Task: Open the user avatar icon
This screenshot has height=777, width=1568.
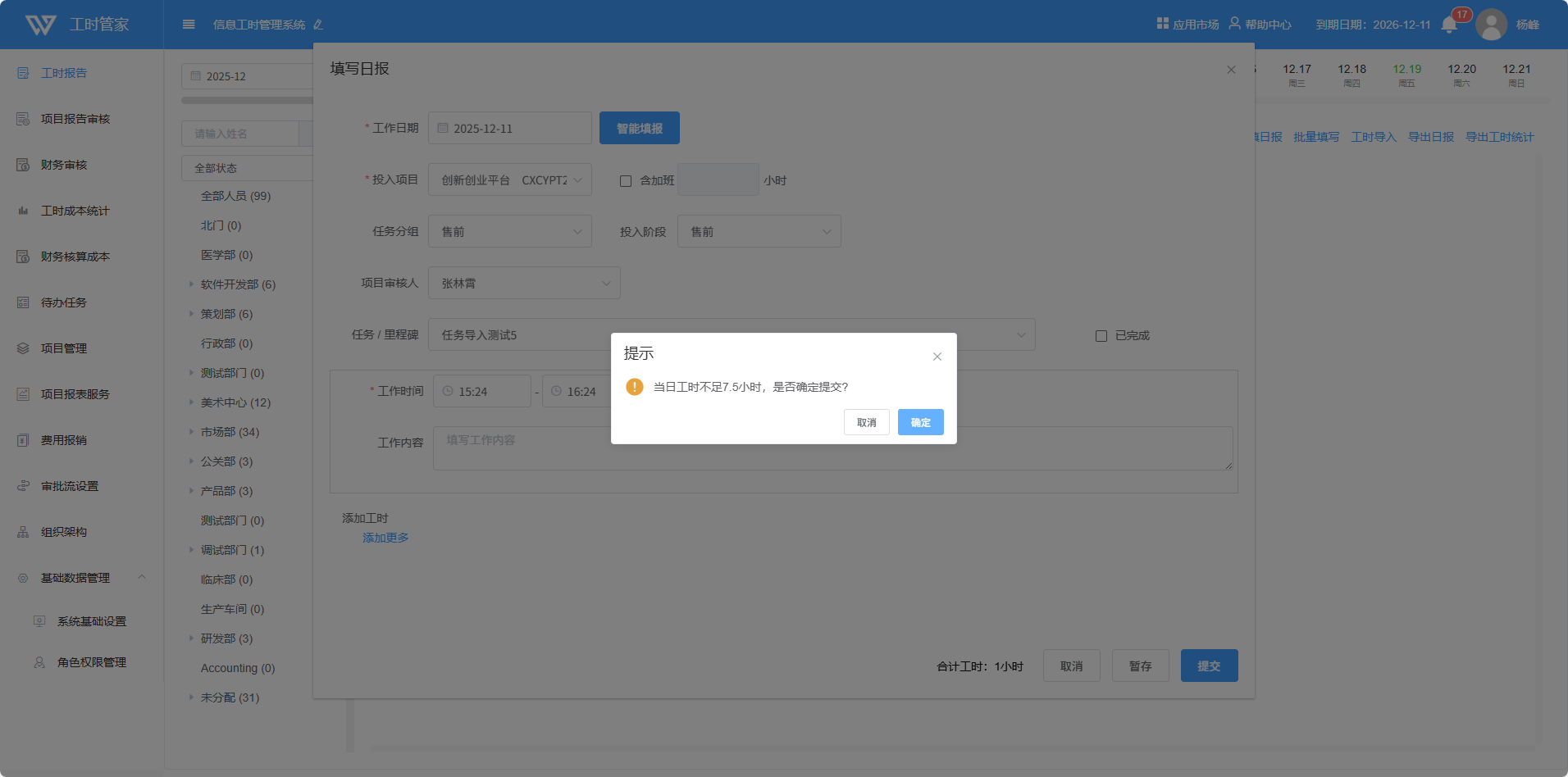Action: (1491, 25)
